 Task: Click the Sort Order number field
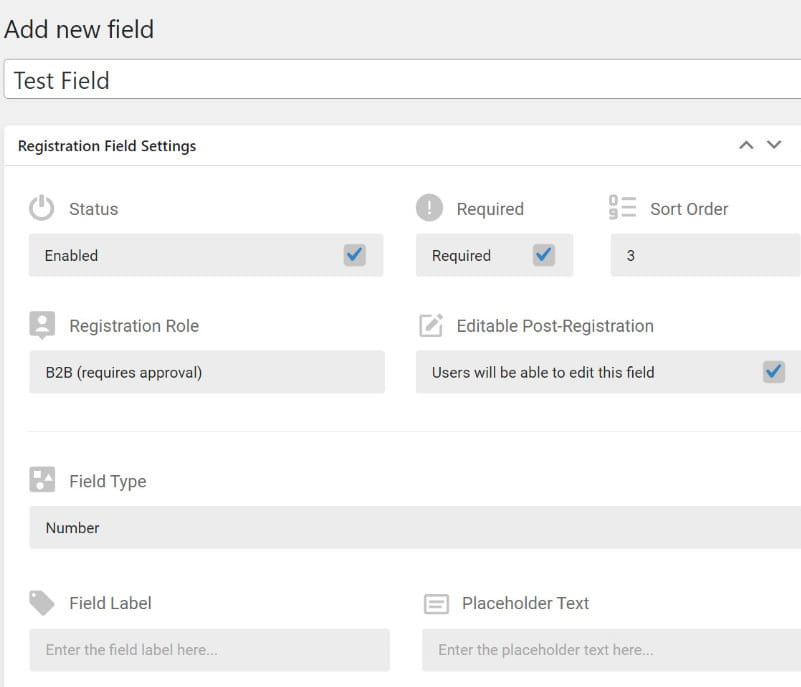[x=706, y=255]
